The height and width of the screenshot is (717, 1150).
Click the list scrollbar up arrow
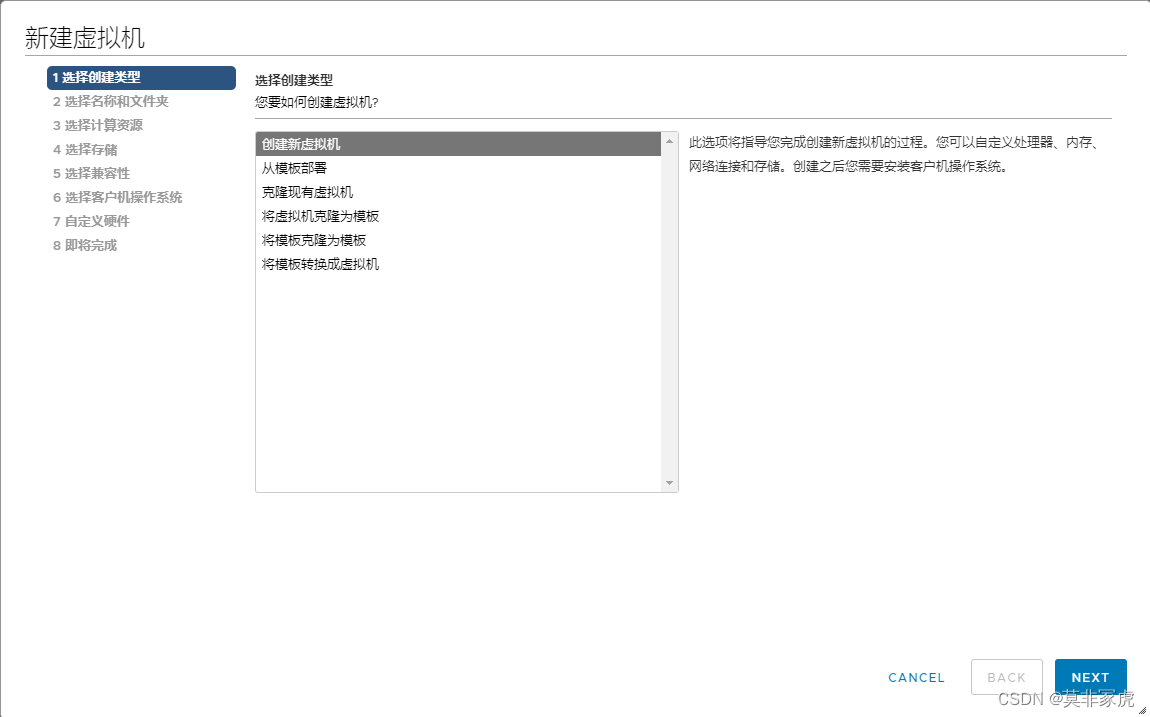pos(669,141)
